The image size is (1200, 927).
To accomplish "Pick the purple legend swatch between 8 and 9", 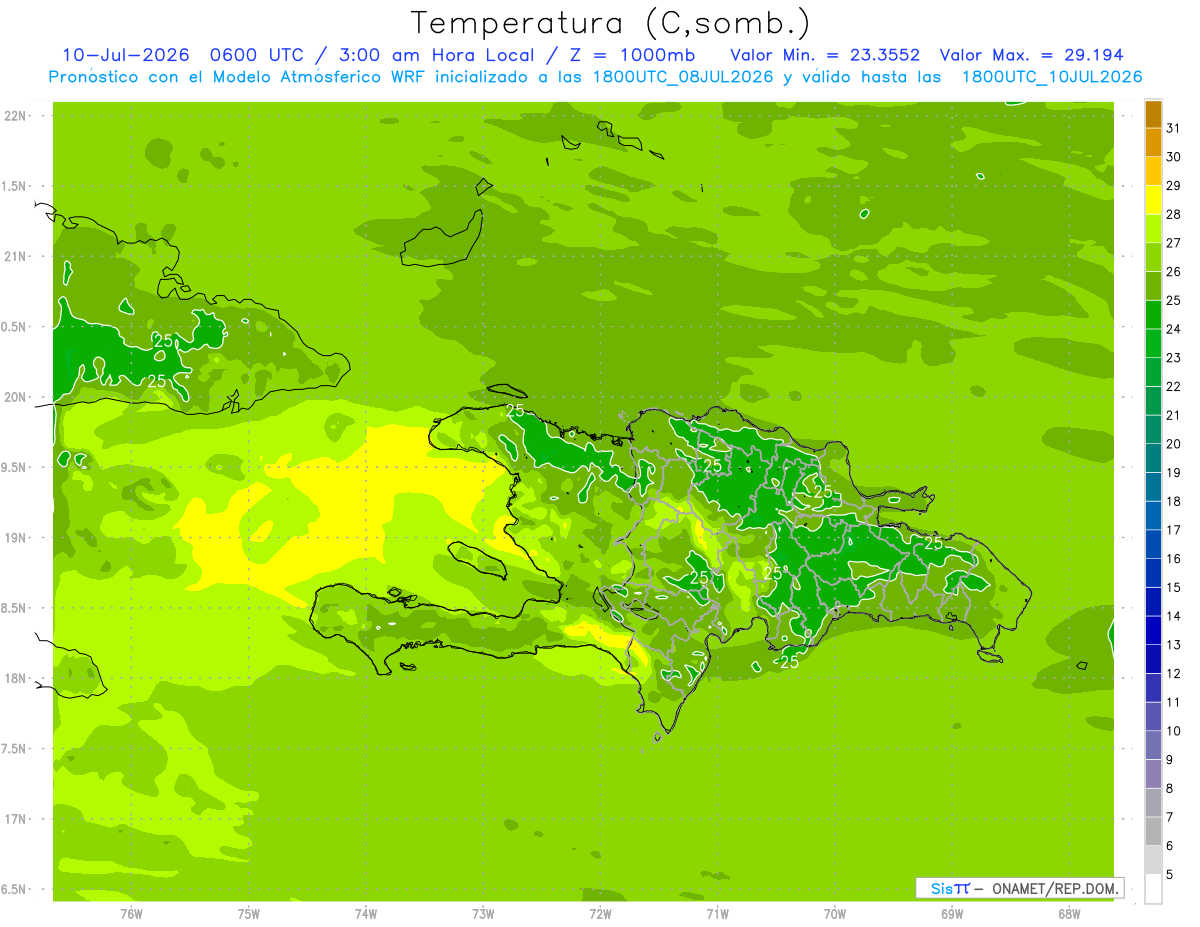I will (1153, 774).
